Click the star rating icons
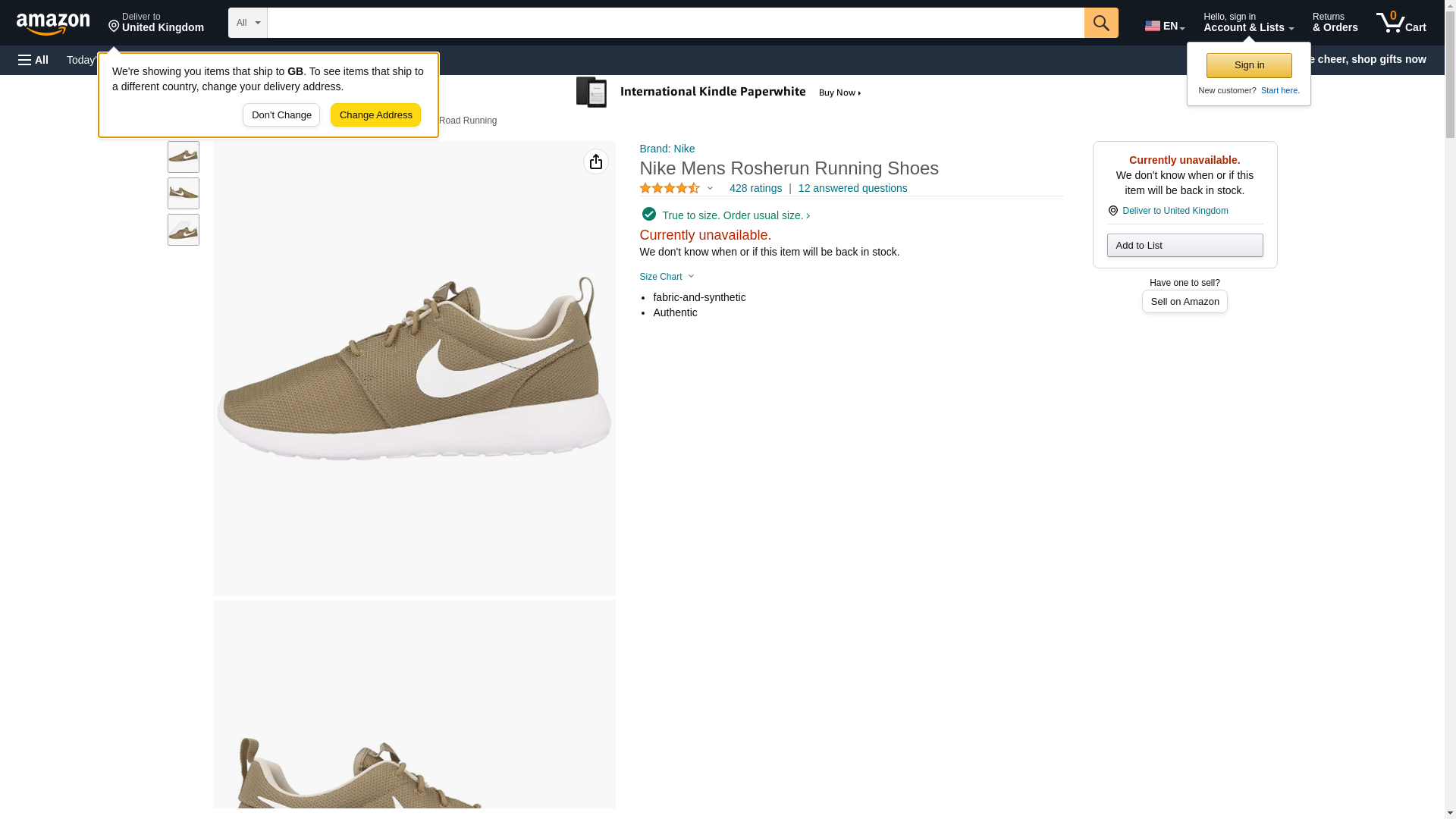 tap(670, 188)
